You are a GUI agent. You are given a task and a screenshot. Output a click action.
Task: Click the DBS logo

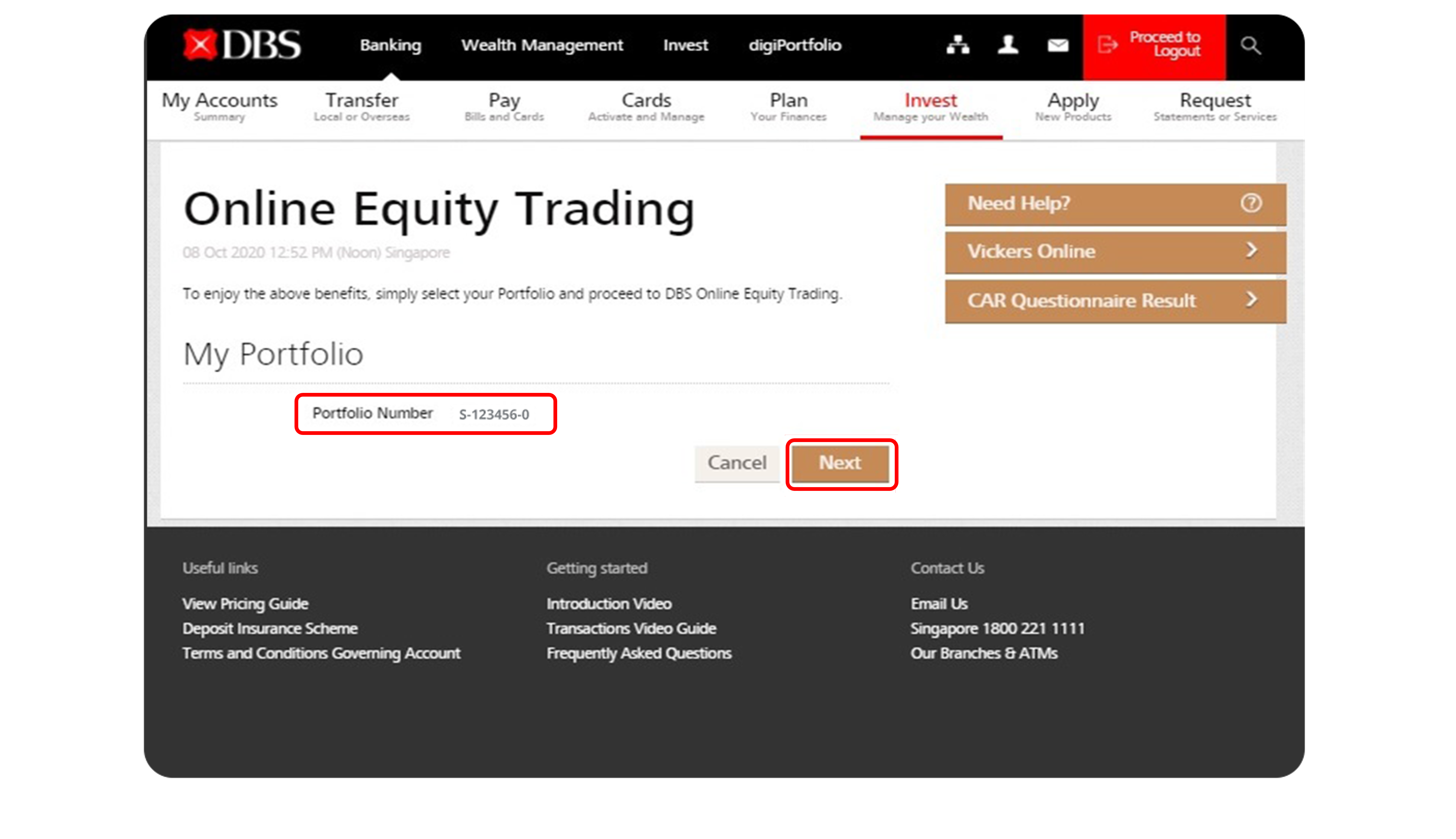[242, 44]
